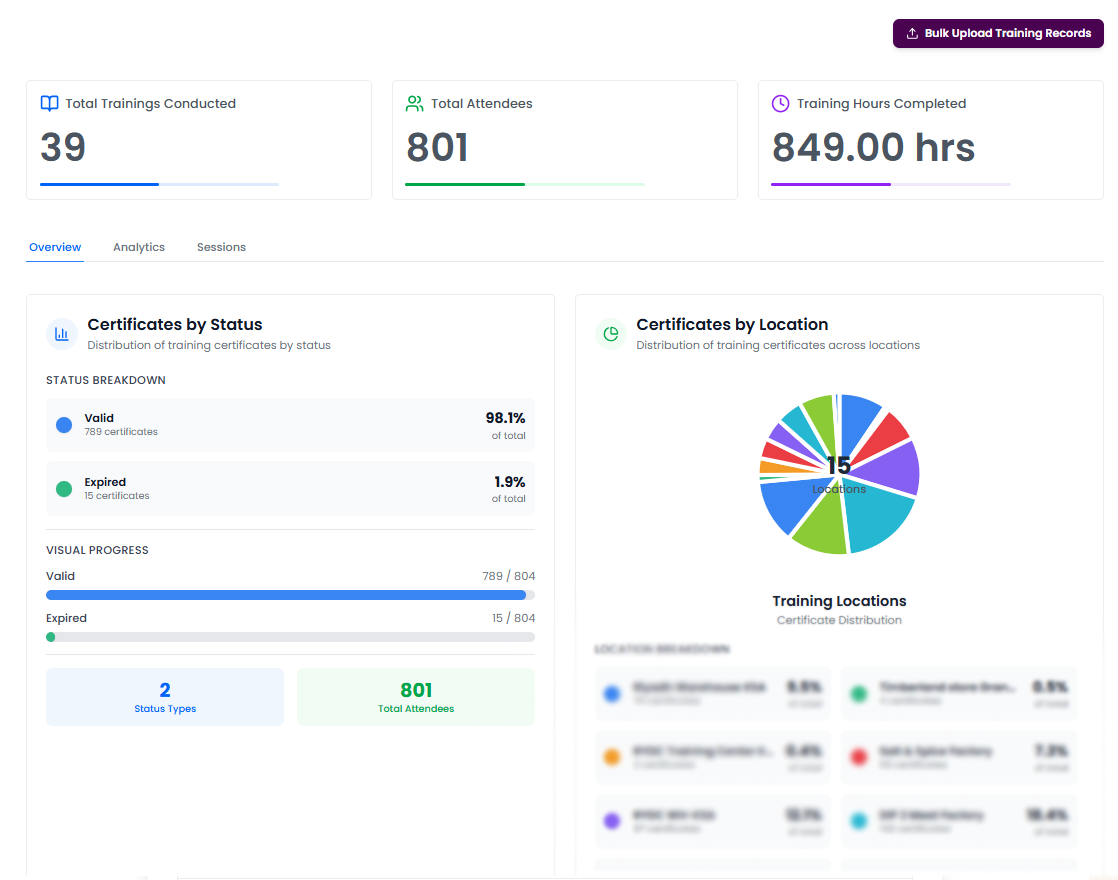Click the Status Types summary tile

pyautogui.click(x=165, y=697)
